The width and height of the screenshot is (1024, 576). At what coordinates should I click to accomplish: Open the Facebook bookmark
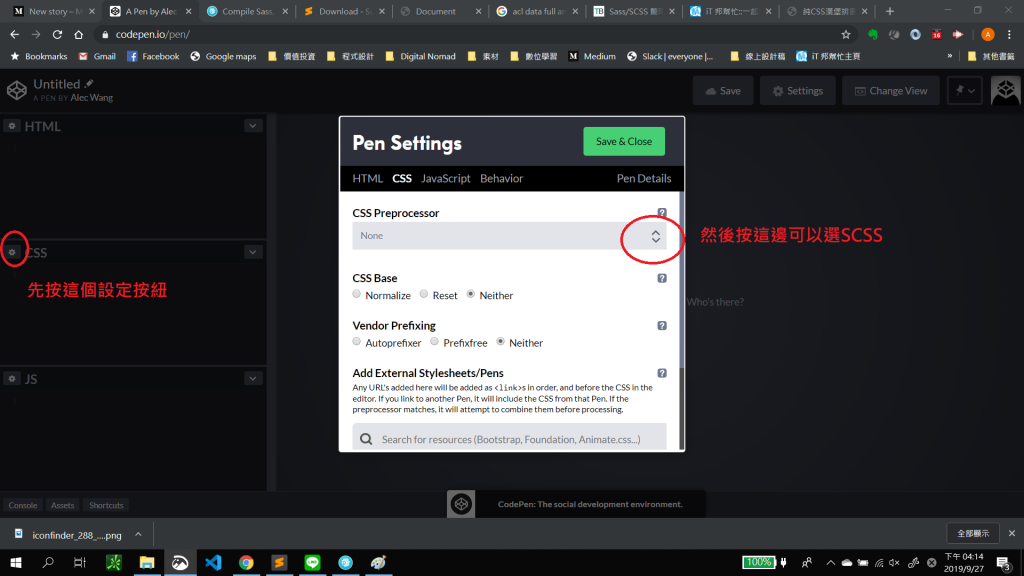pos(153,56)
